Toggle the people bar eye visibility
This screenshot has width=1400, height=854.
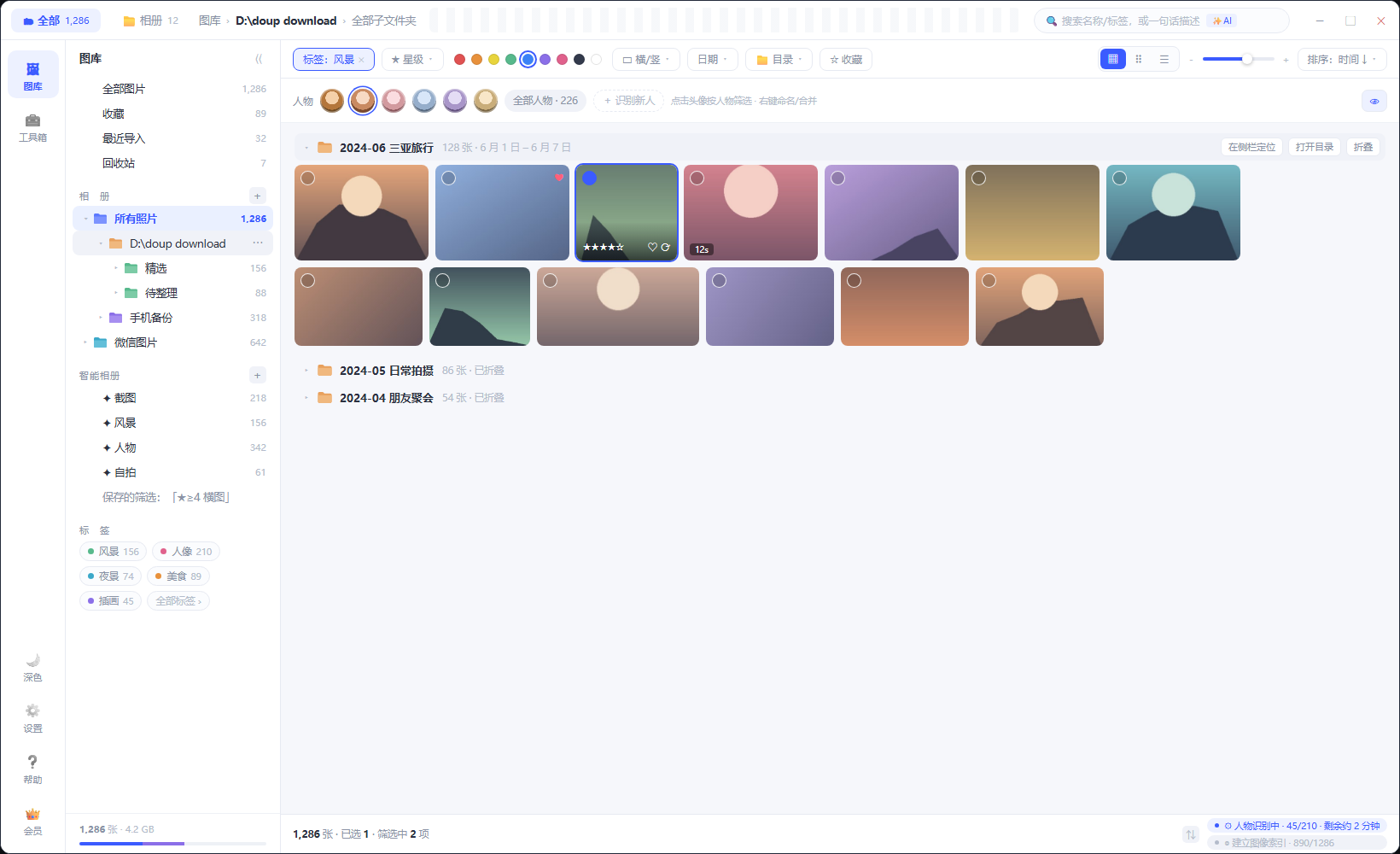pos(1374,101)
